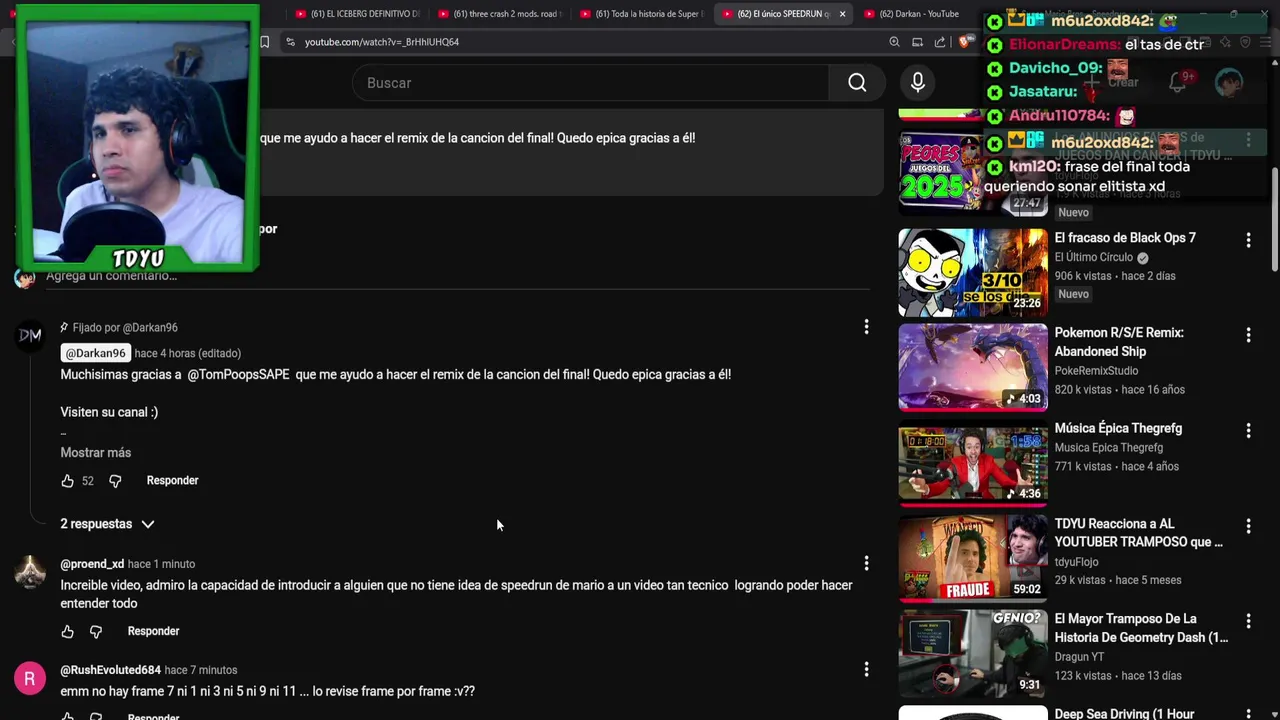Viewport: 1280px width, 720px height.
Task: Reply to @proend_xd comment
Action: pos(153,632)
